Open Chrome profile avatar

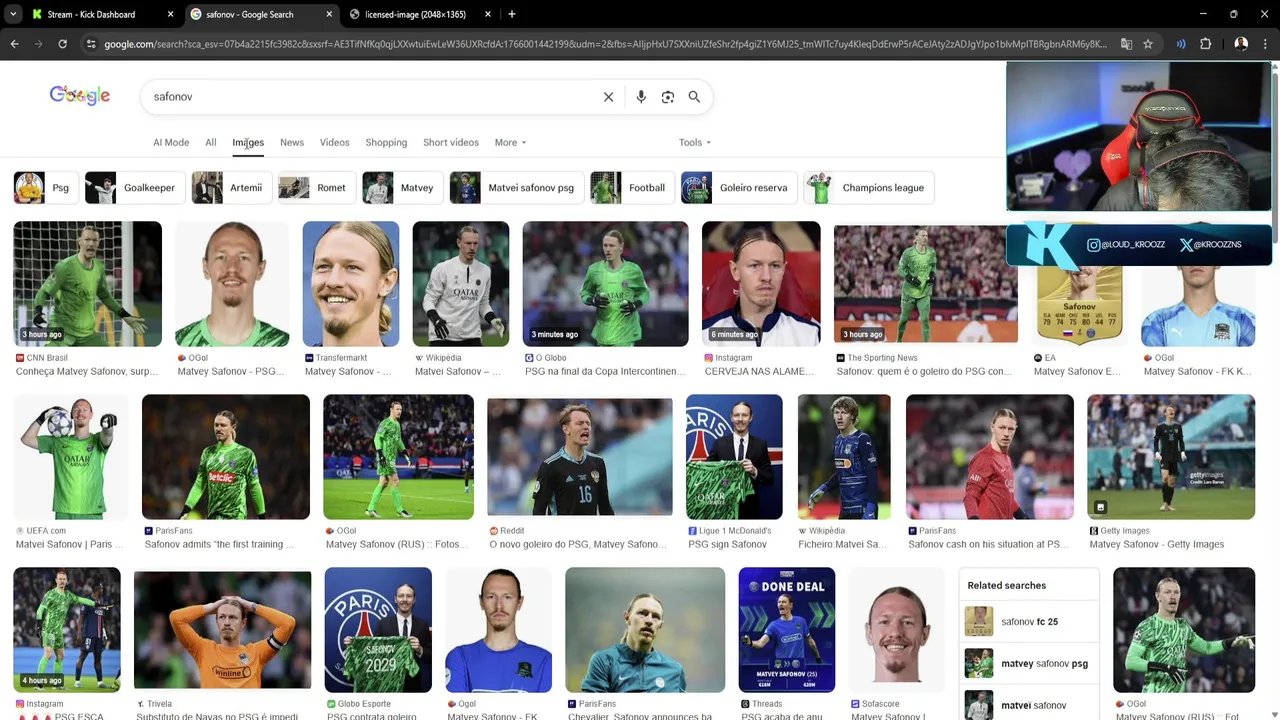pos(1241,44)
